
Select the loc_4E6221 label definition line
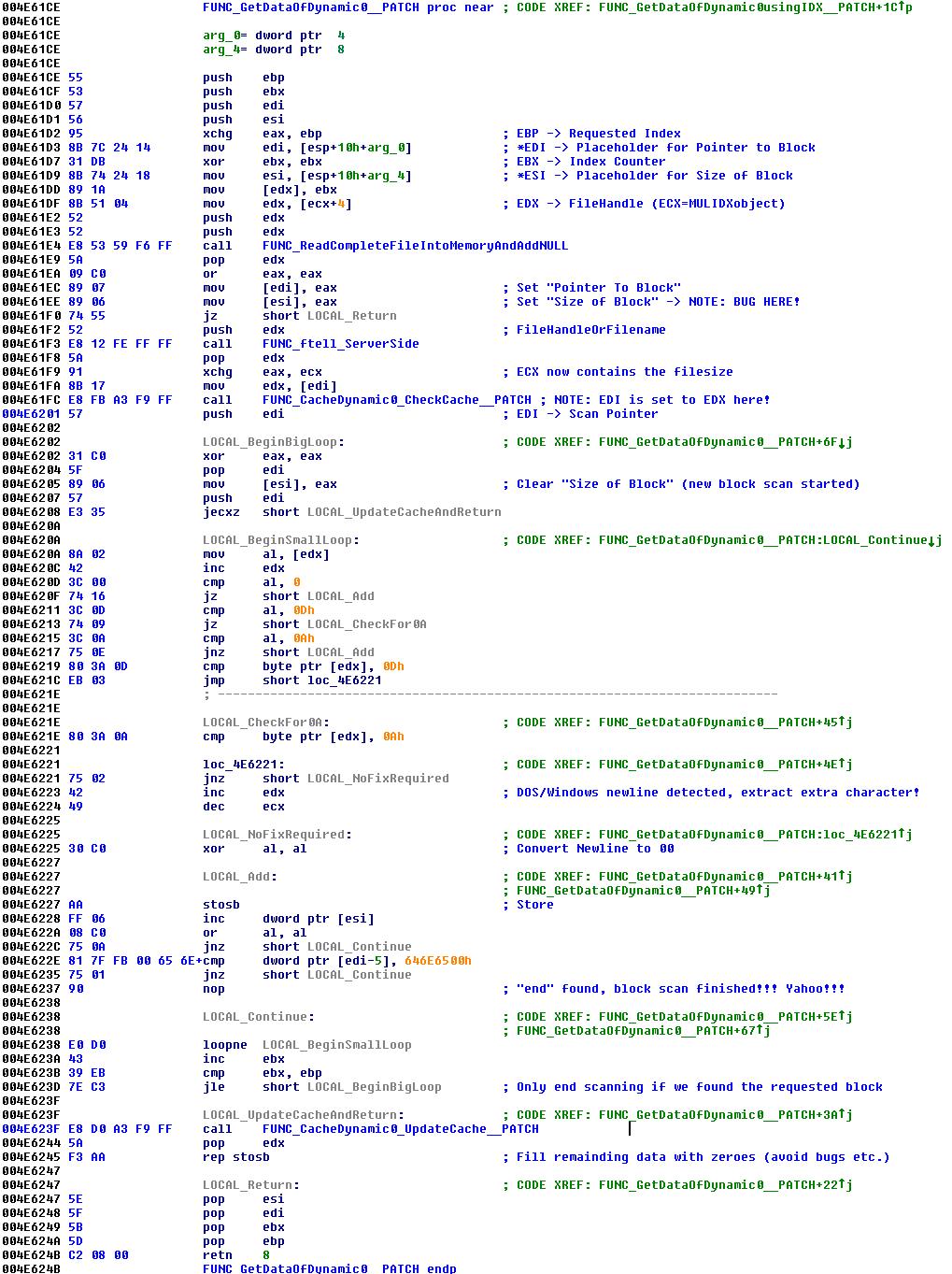243,765
